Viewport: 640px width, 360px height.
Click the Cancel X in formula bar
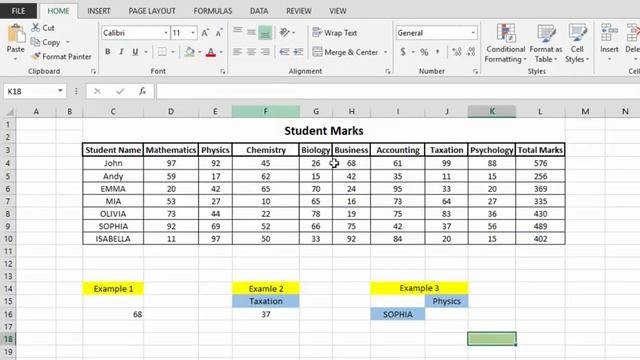[97, 91]
